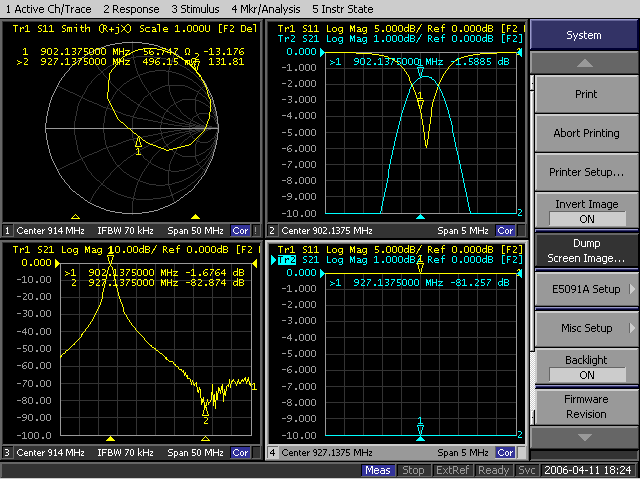Open the 4 Mkr/Analysis menu
Viewport: 640px width, 480px height.
coord(266,9)
